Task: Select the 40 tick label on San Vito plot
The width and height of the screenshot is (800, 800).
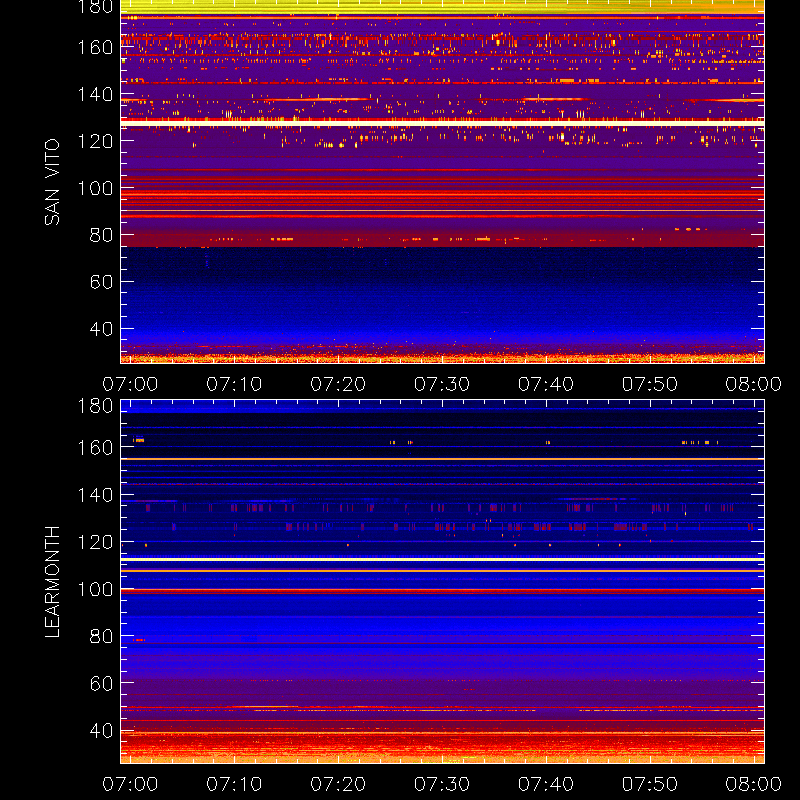Action: point(101,329)
